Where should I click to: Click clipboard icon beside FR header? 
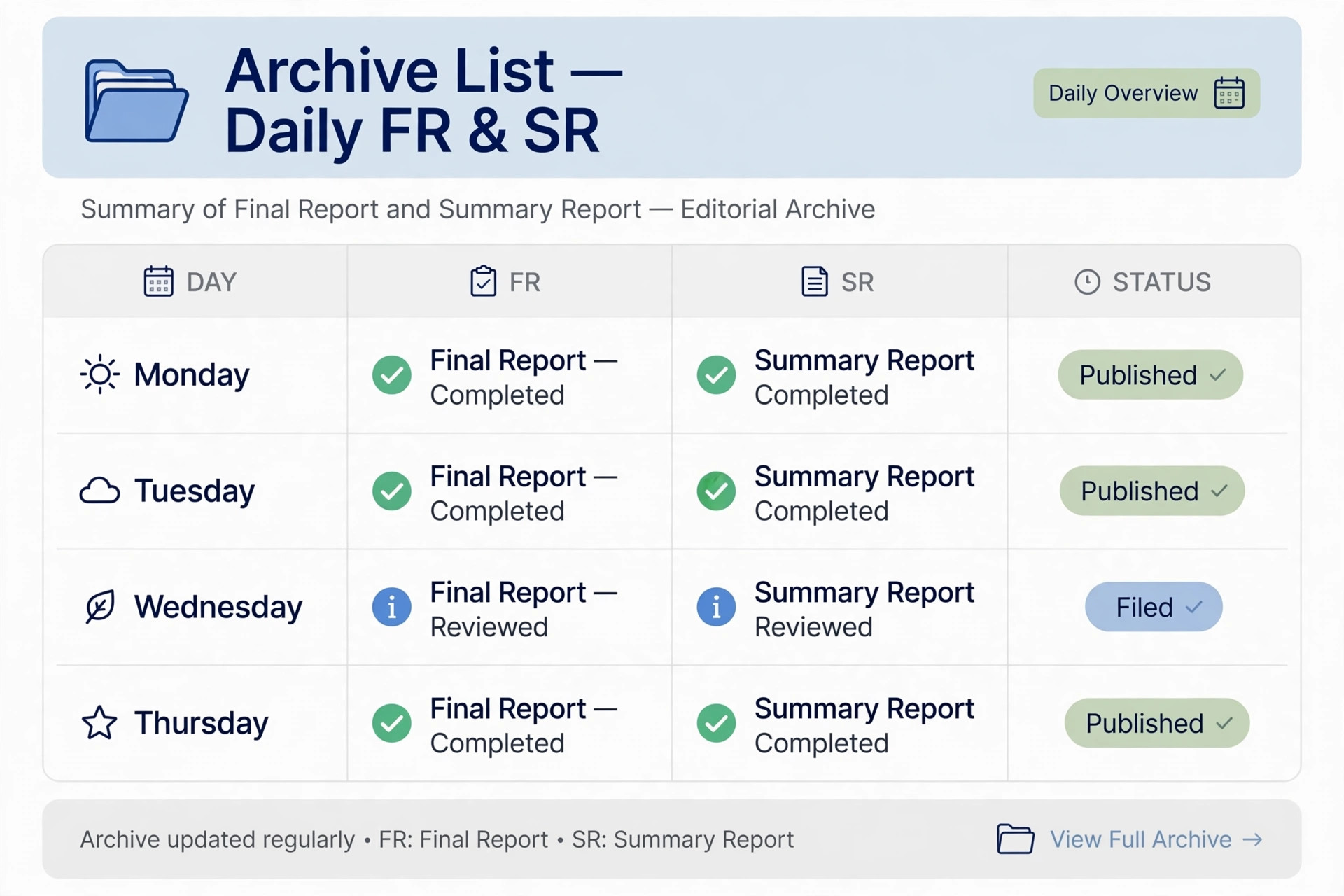coord(483,281)
